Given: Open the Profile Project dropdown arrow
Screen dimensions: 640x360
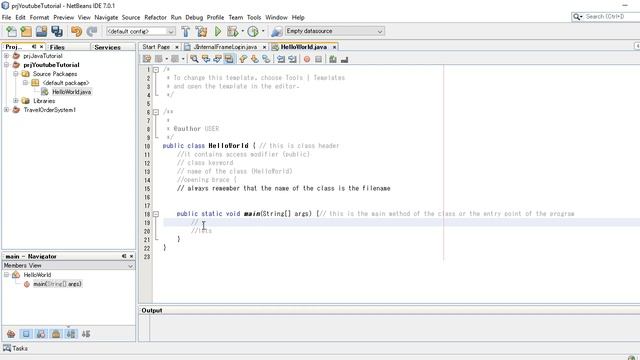Looking at the screenshot, I should tap(263, 31).
